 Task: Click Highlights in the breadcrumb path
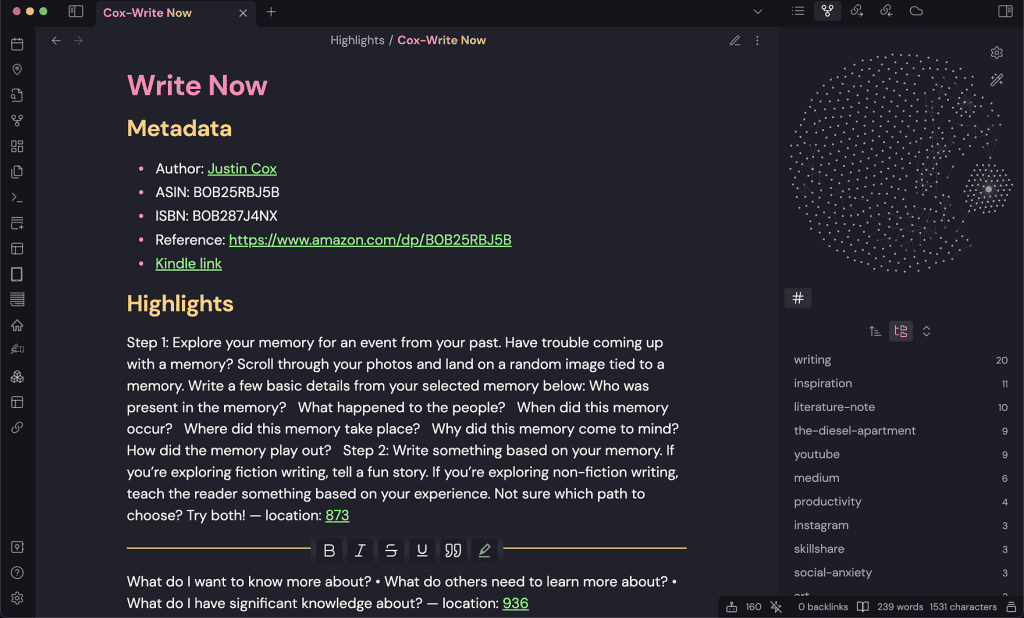(355, 40)
